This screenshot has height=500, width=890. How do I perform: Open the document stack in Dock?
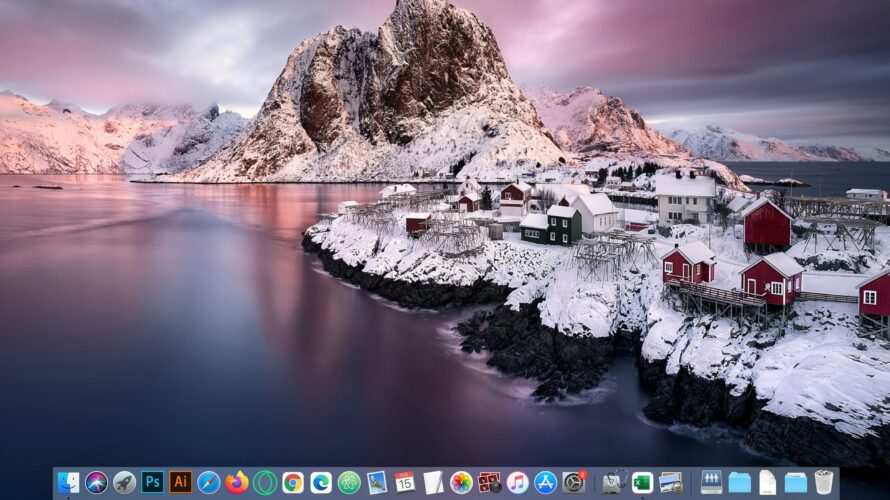(767, 482)
